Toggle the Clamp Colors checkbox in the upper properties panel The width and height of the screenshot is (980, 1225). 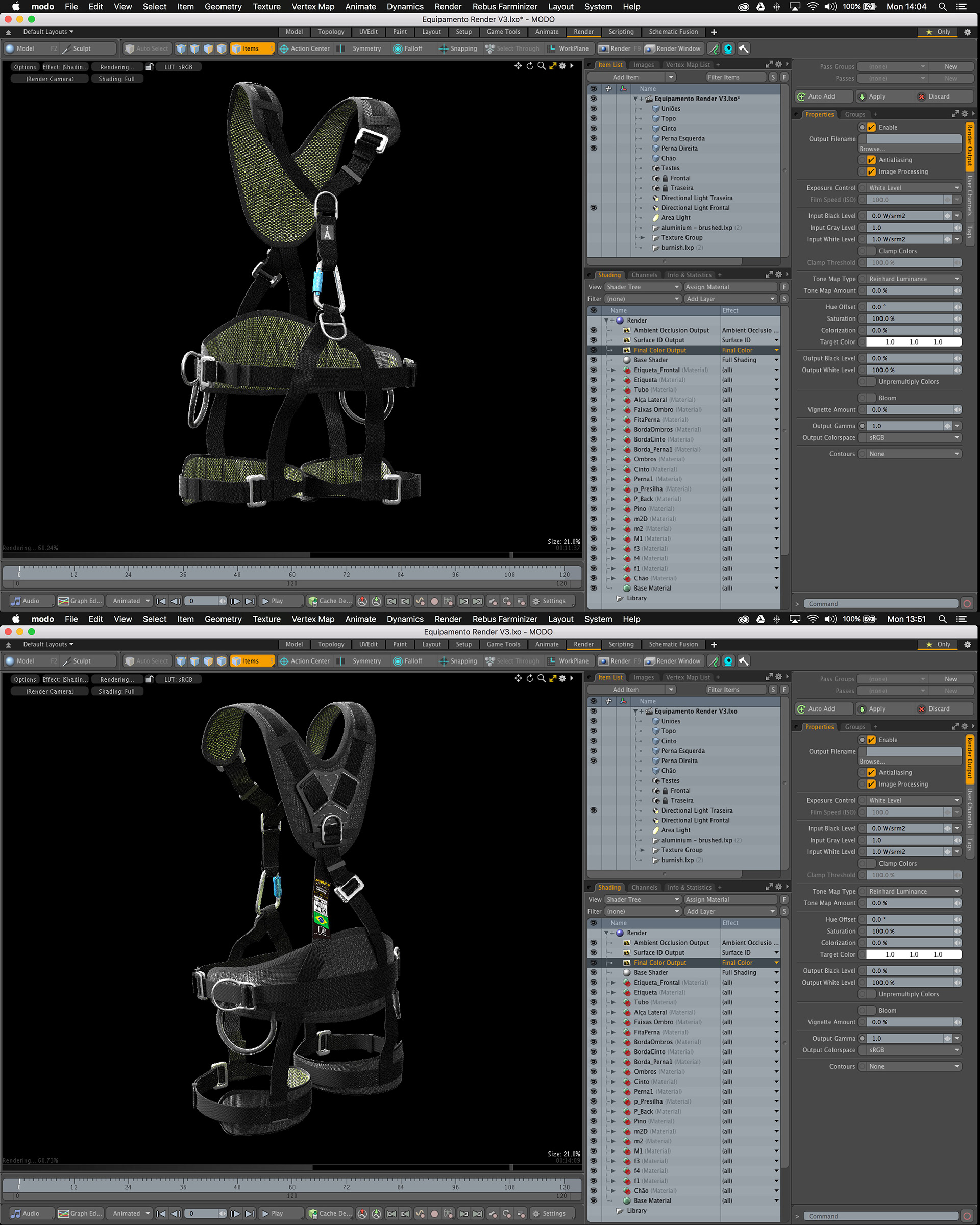[x=871, y=251]
